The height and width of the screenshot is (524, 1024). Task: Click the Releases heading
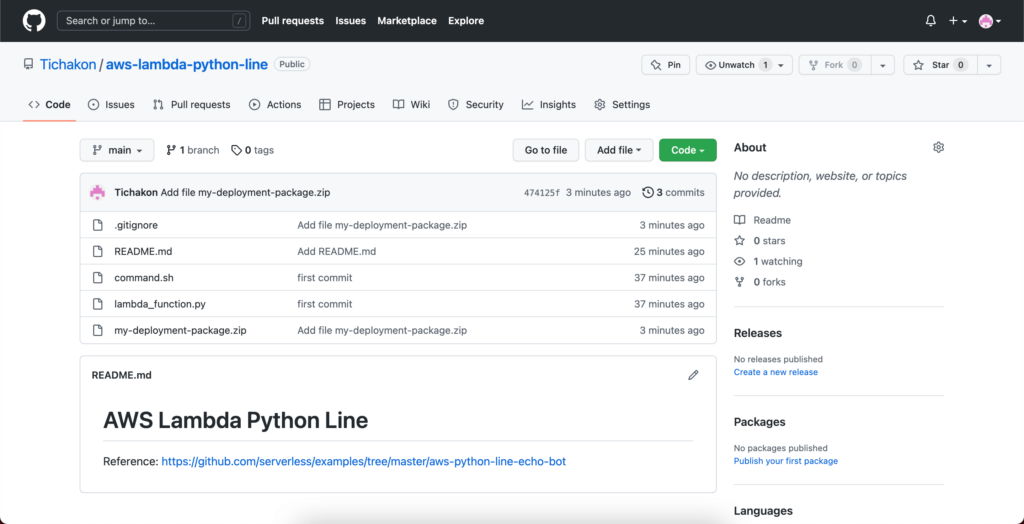click(x=758, y=333)
